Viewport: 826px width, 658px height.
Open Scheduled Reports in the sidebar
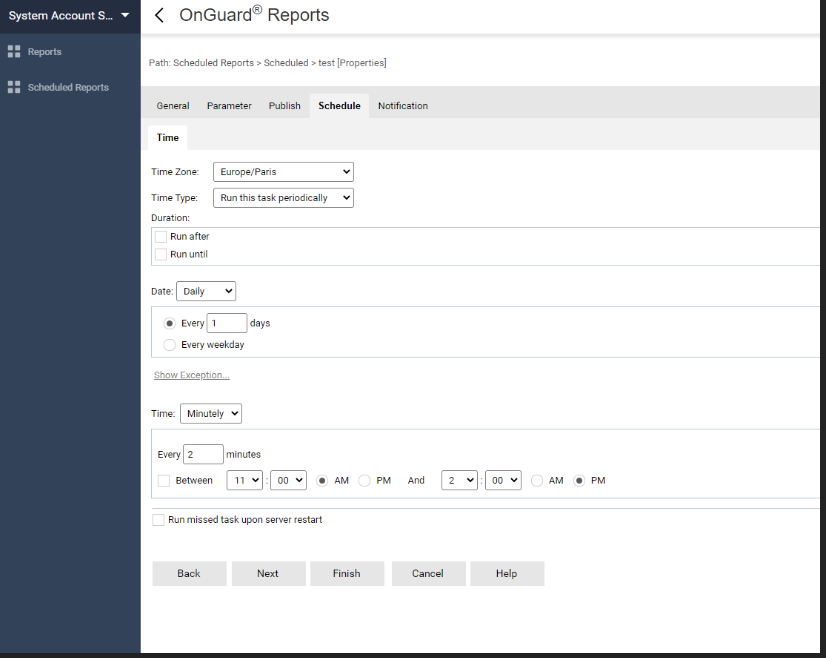click(68, 87)
